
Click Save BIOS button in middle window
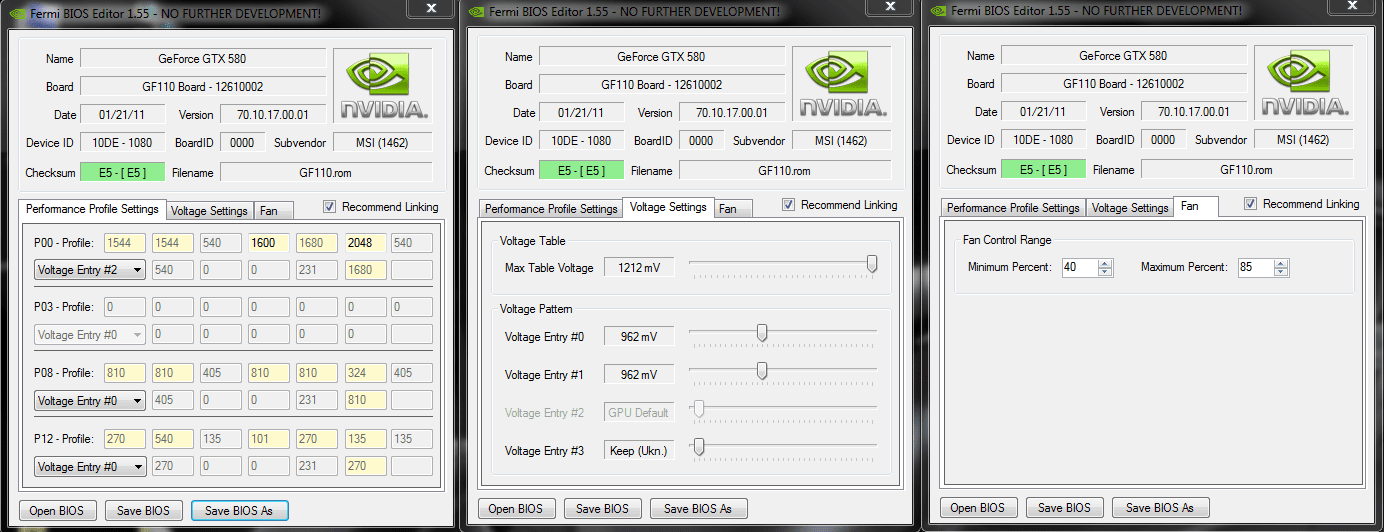[603, 508]
